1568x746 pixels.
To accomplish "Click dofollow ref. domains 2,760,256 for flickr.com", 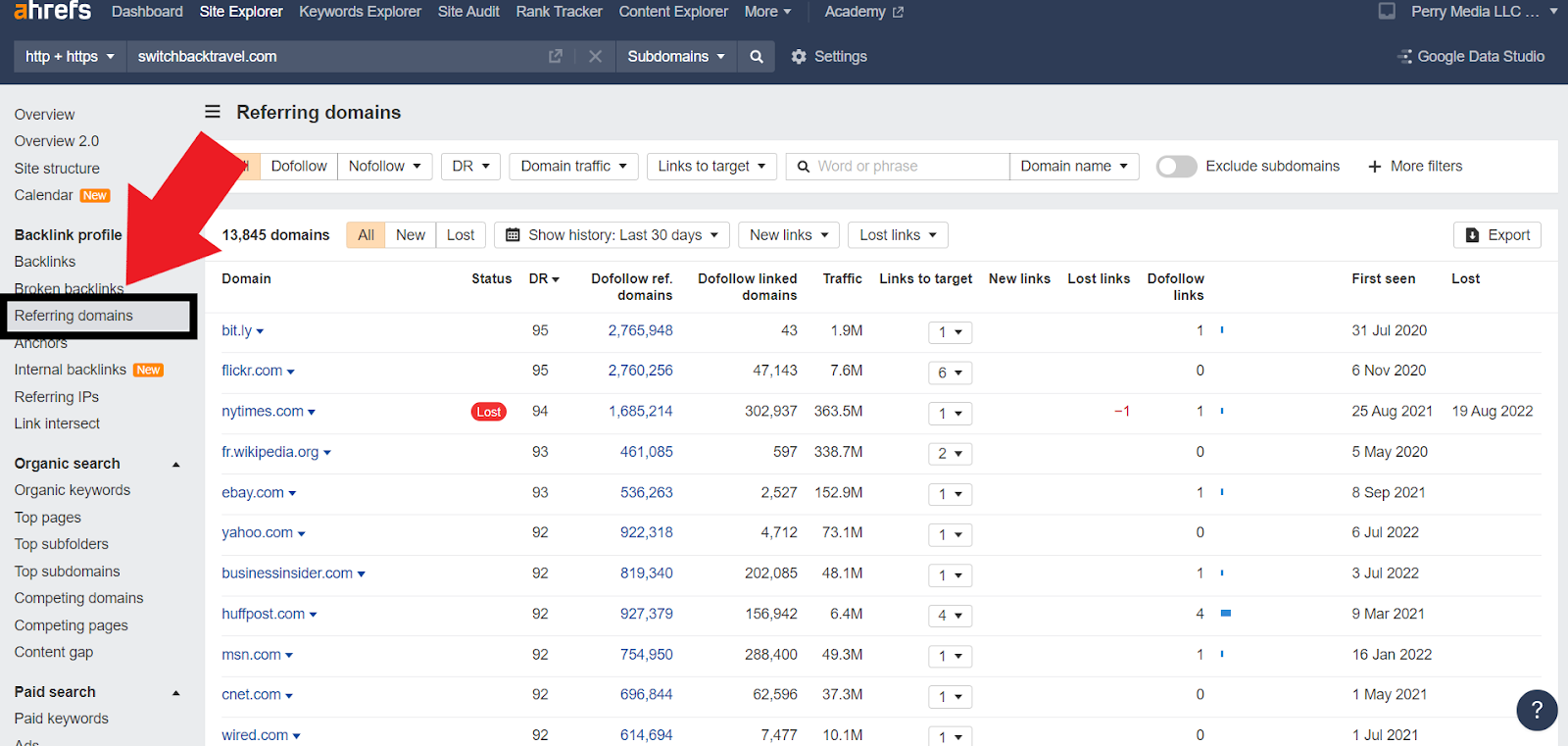I will click(x=641, y=371).
